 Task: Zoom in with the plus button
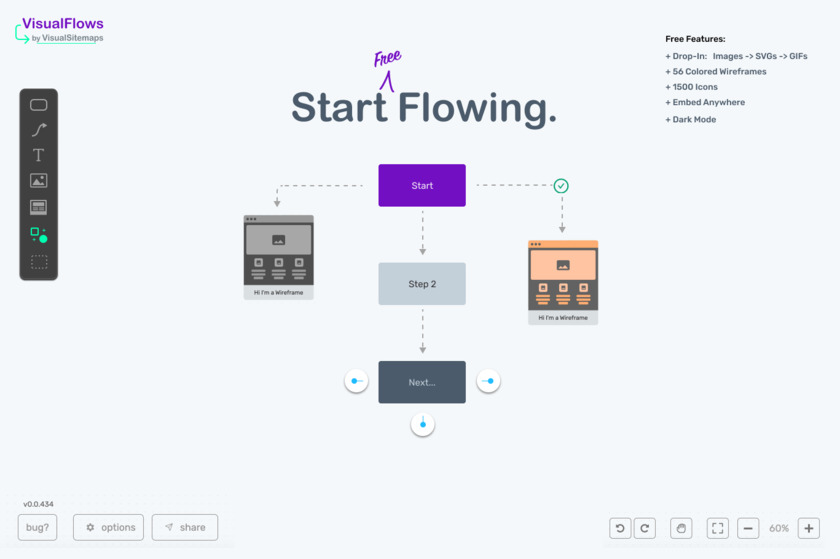point(809,528)
